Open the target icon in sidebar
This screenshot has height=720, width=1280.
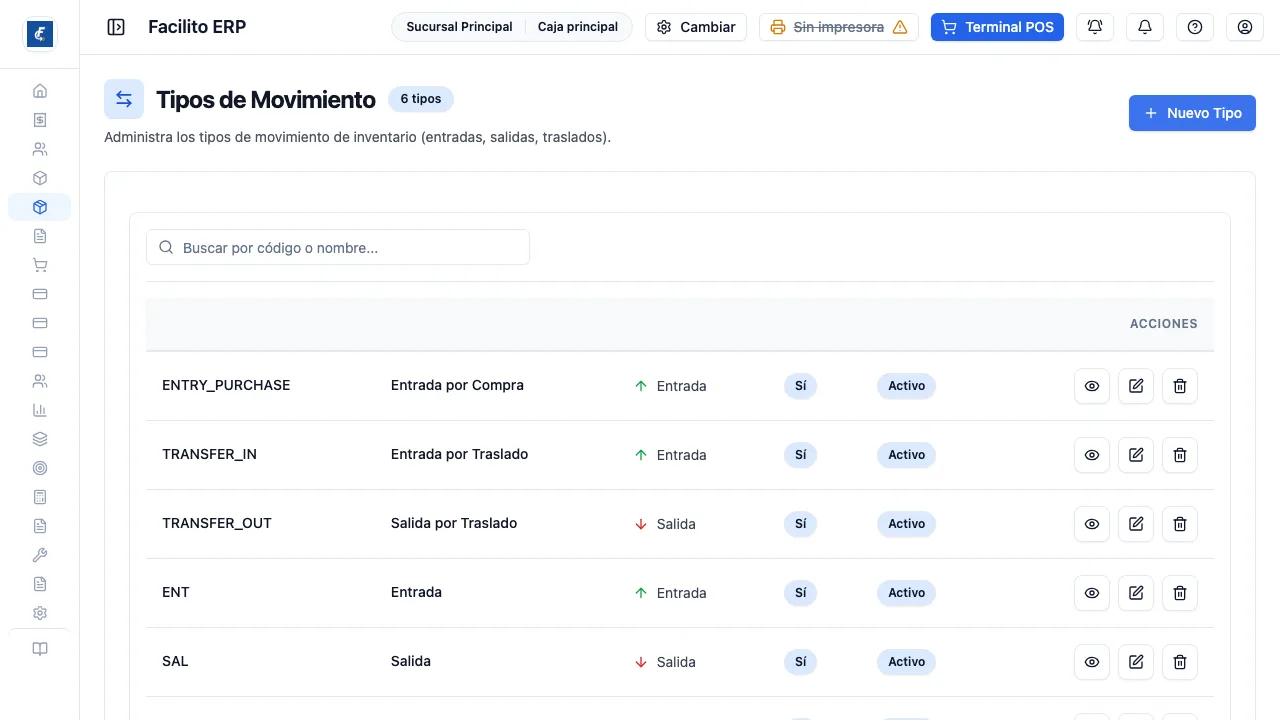[40, 468]
